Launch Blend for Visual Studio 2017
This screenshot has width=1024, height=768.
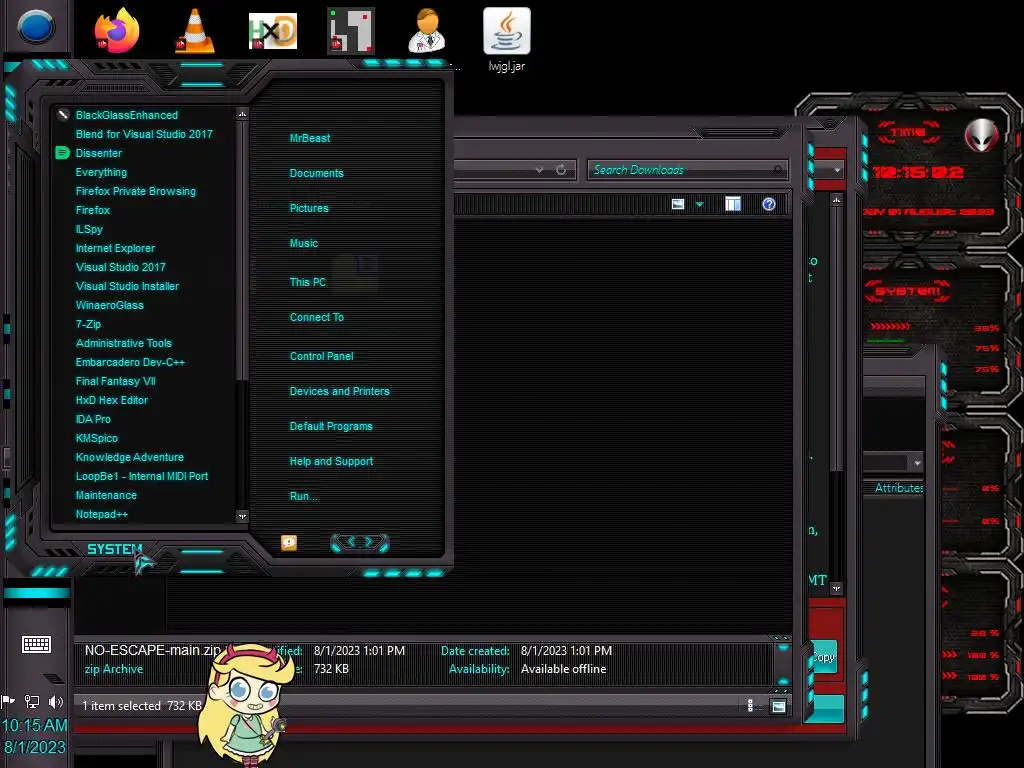pos(144,134)
